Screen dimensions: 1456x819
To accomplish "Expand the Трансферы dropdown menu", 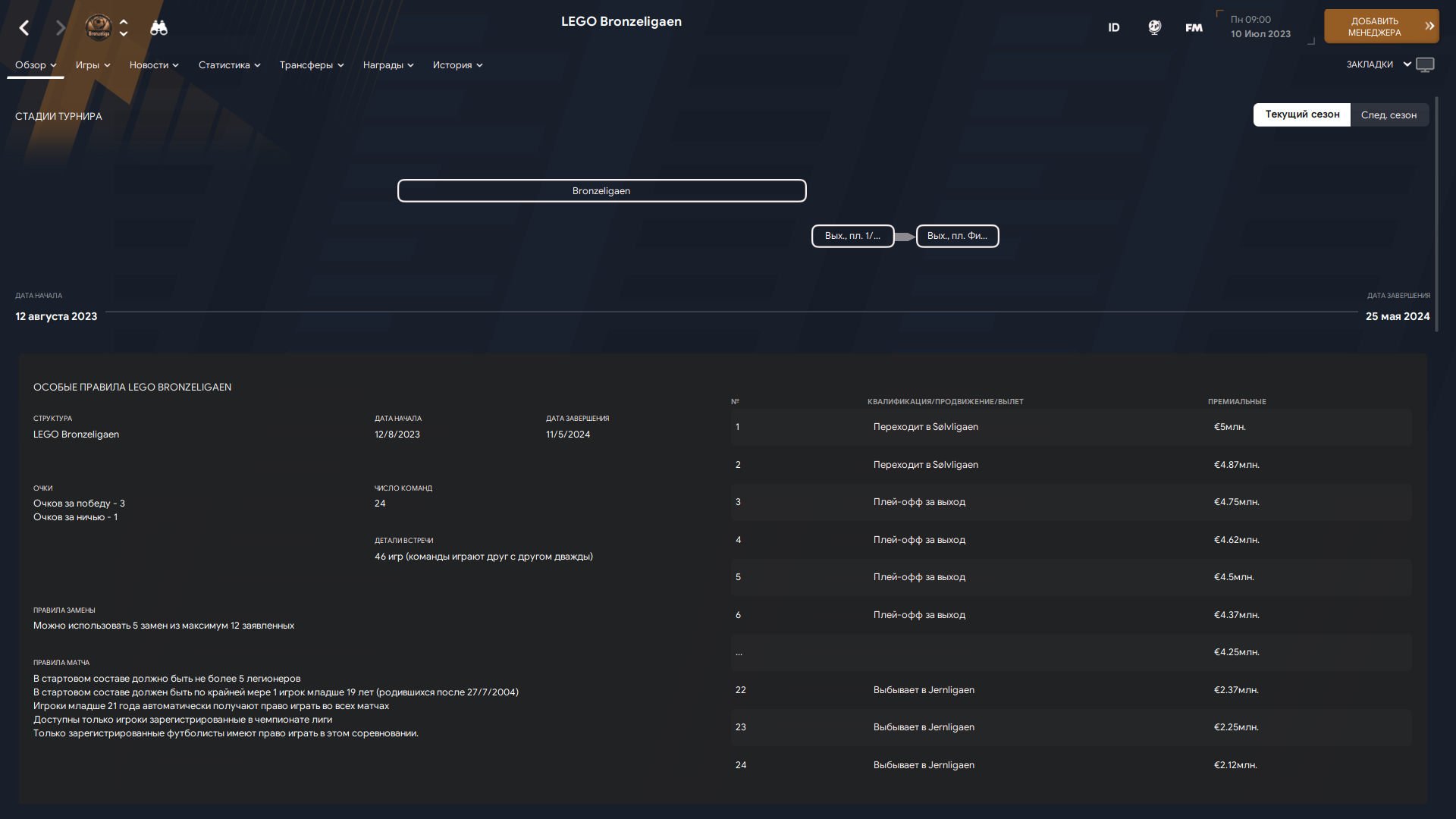I will point(311,65).
